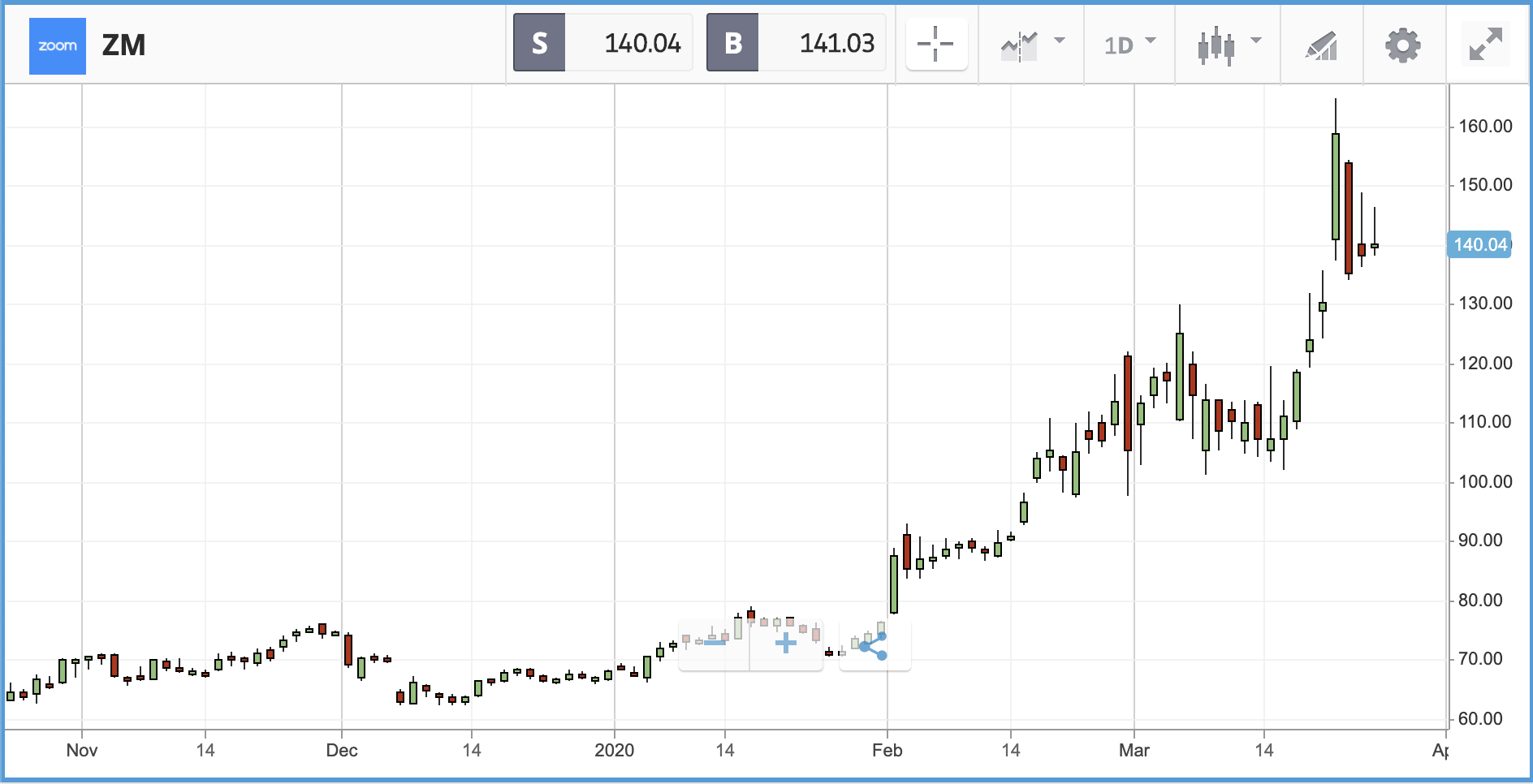The width and height of the screenshot is (1533, 784).
Task: Open chart settings gear
Action: click(1403, 45)
